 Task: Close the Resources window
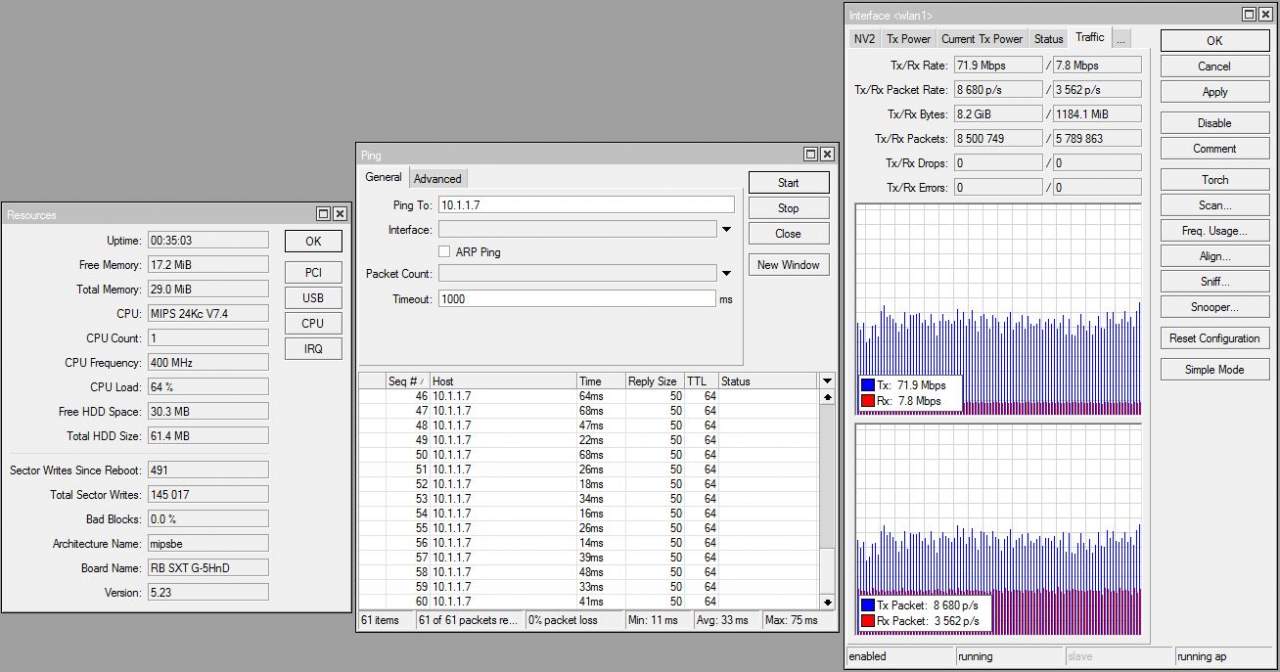(x=340, y=214)
